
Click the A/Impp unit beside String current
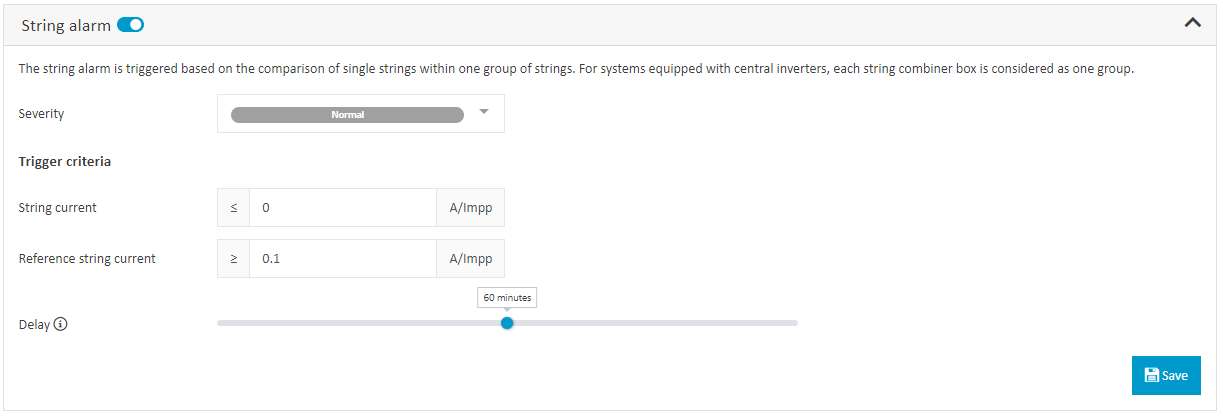tap(470, 208)
